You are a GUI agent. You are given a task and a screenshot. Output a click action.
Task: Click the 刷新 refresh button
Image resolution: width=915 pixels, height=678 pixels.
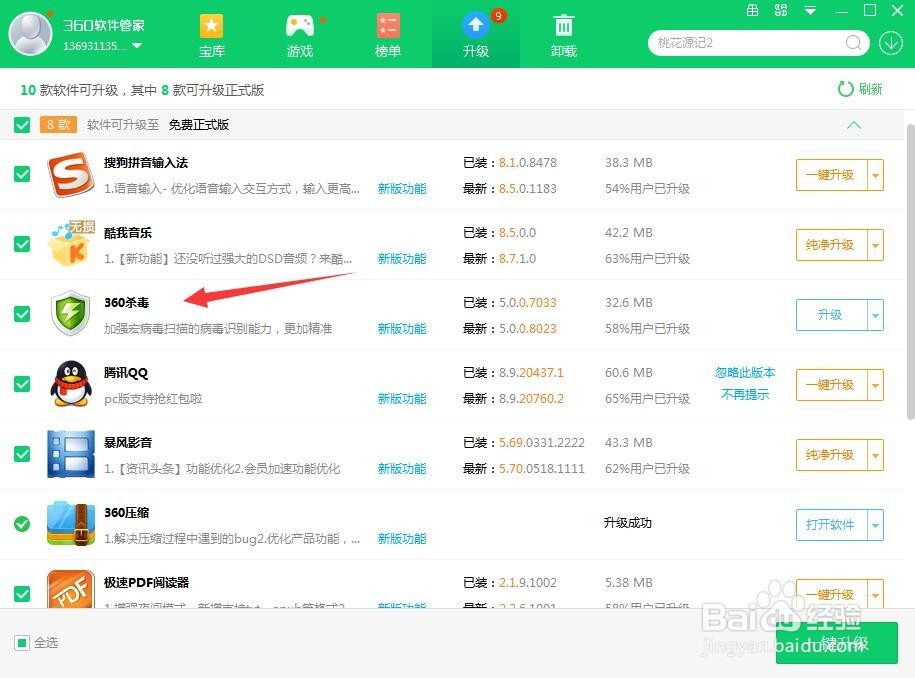(x=860, y=89)
